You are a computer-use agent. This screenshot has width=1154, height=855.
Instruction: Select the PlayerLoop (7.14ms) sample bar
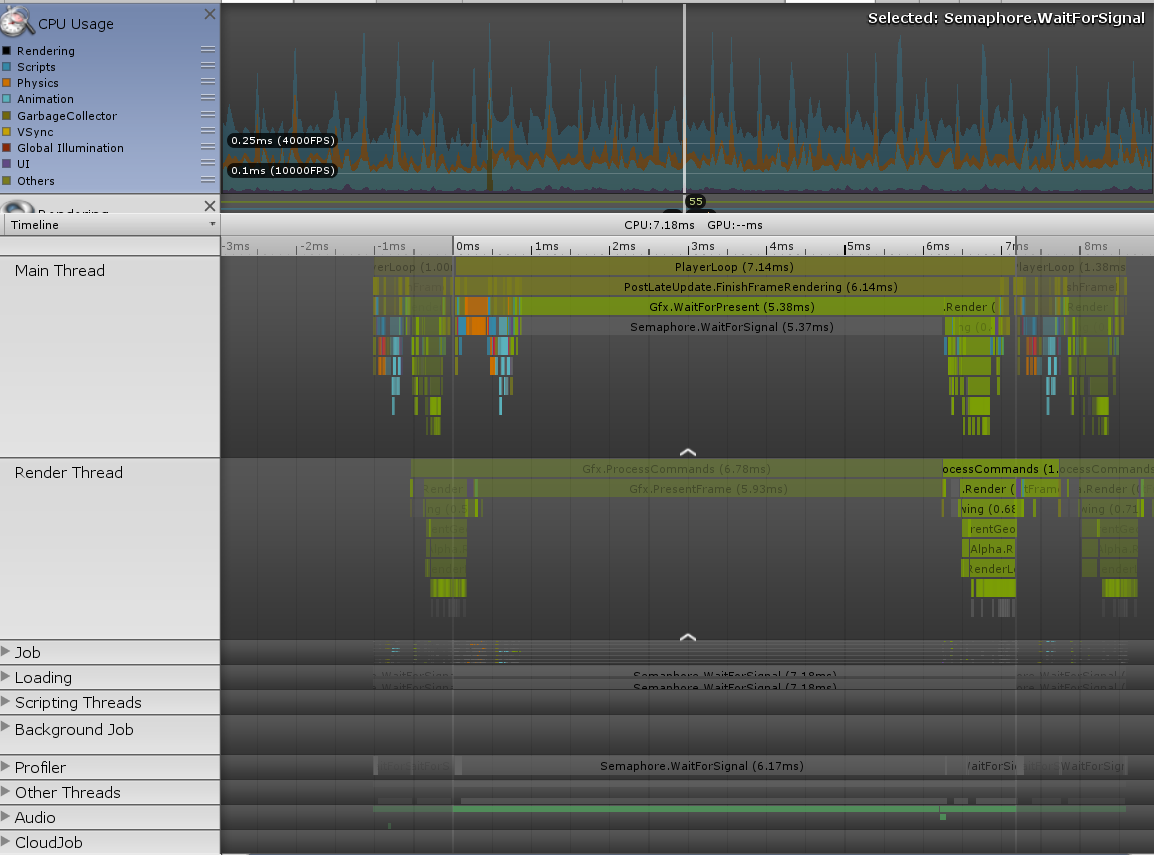click(733, 267)
